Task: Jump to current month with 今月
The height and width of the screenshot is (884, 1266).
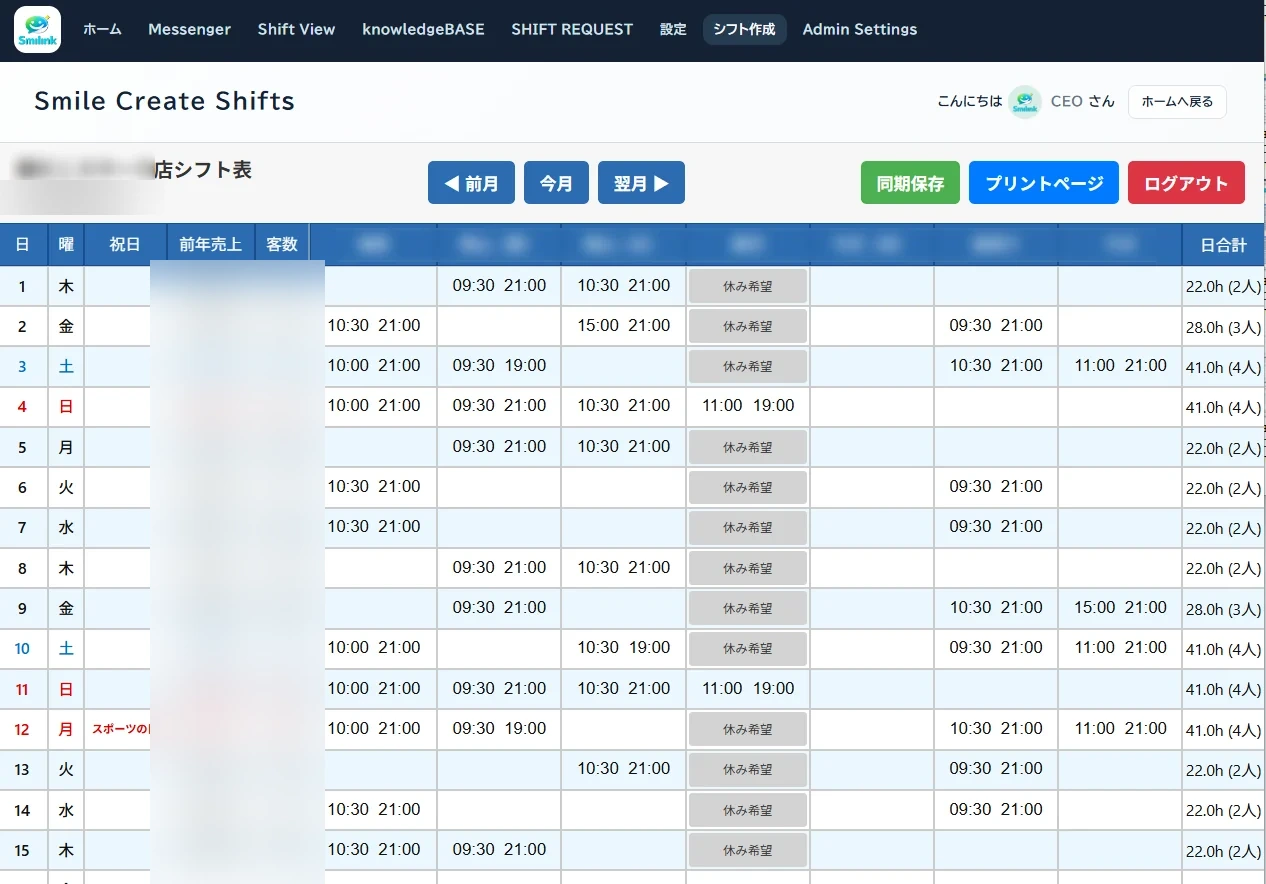Action: [x=556, y=183]
